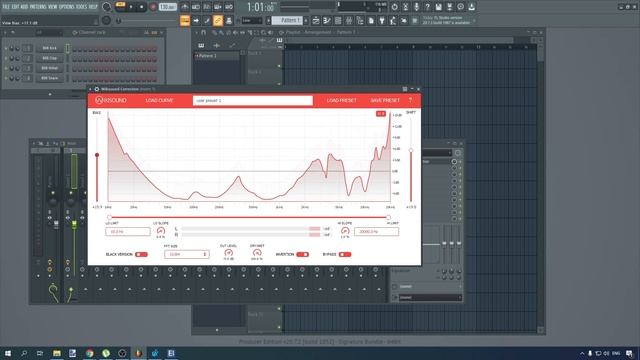Image resolution: width=640 pixels, height=360 pixels.
Task: Click LOAD CURVE in the Wiksound plugin
Action: tap(160, 100)
